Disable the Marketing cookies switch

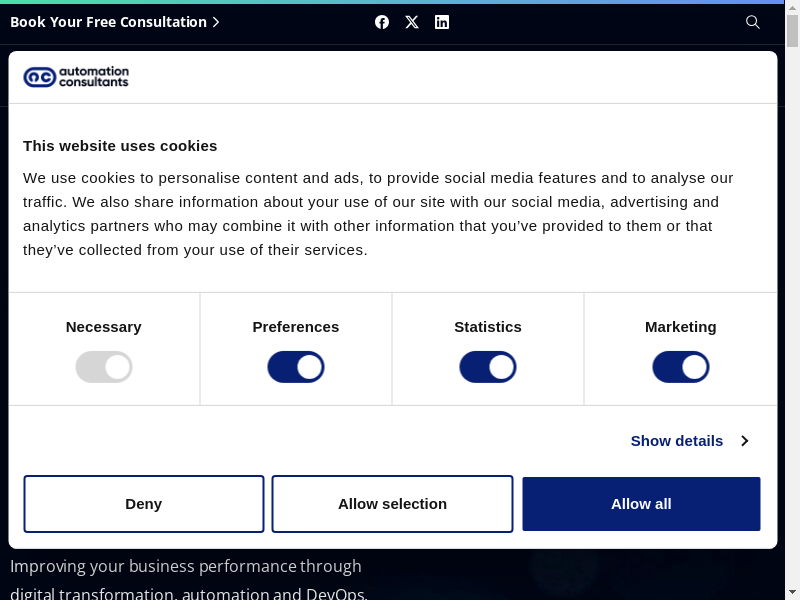(681, 367)
